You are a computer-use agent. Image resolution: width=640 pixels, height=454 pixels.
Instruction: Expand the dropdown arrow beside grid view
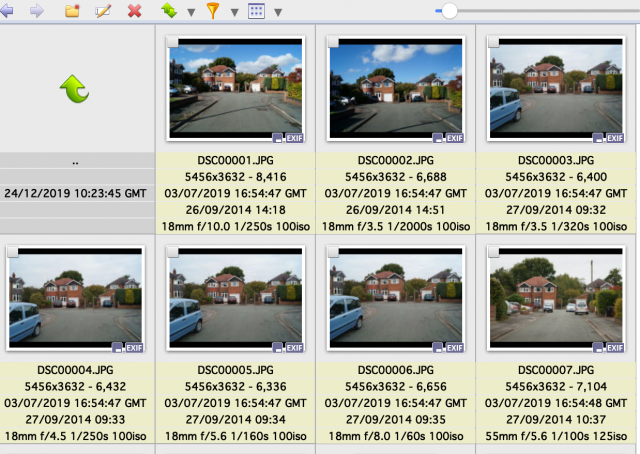tap(278, 13)
